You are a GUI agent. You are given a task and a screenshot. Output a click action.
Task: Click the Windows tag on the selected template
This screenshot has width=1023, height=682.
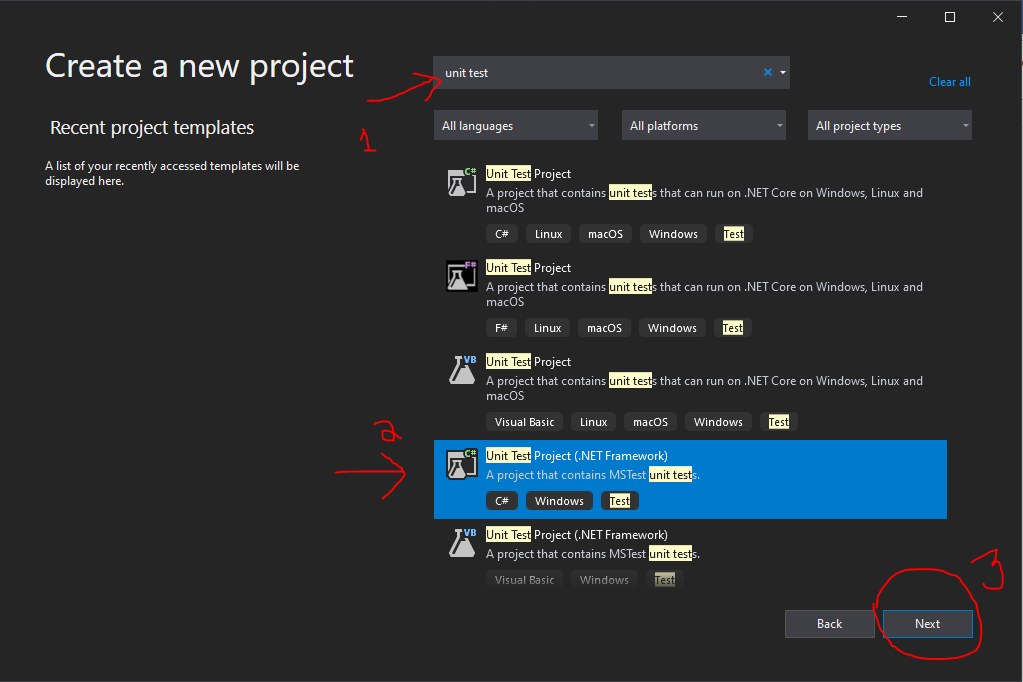click(558, 500)
